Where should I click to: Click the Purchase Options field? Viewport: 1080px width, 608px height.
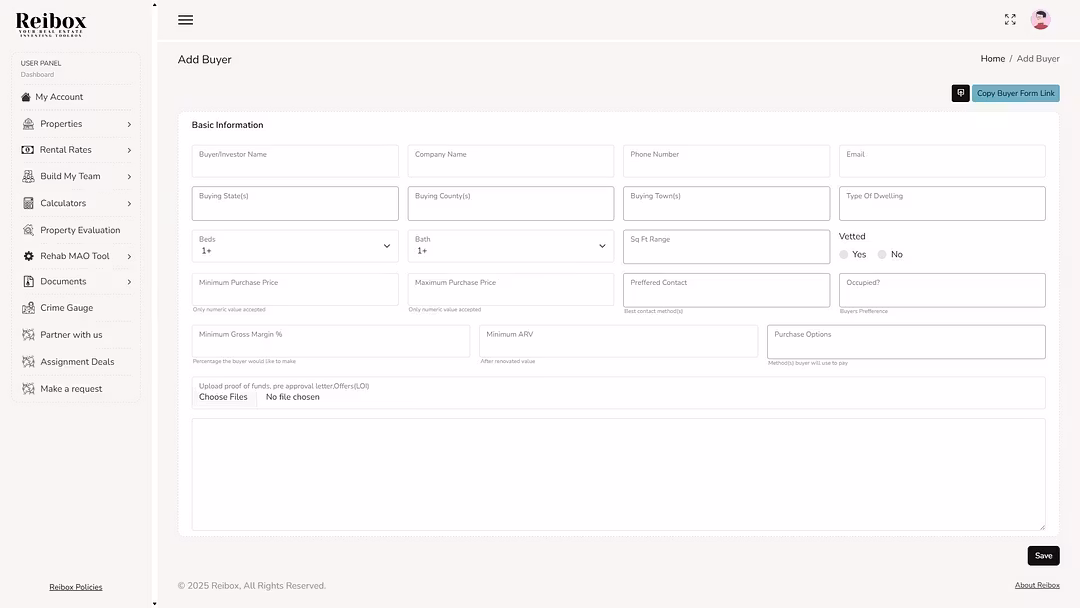click(906, 342)
